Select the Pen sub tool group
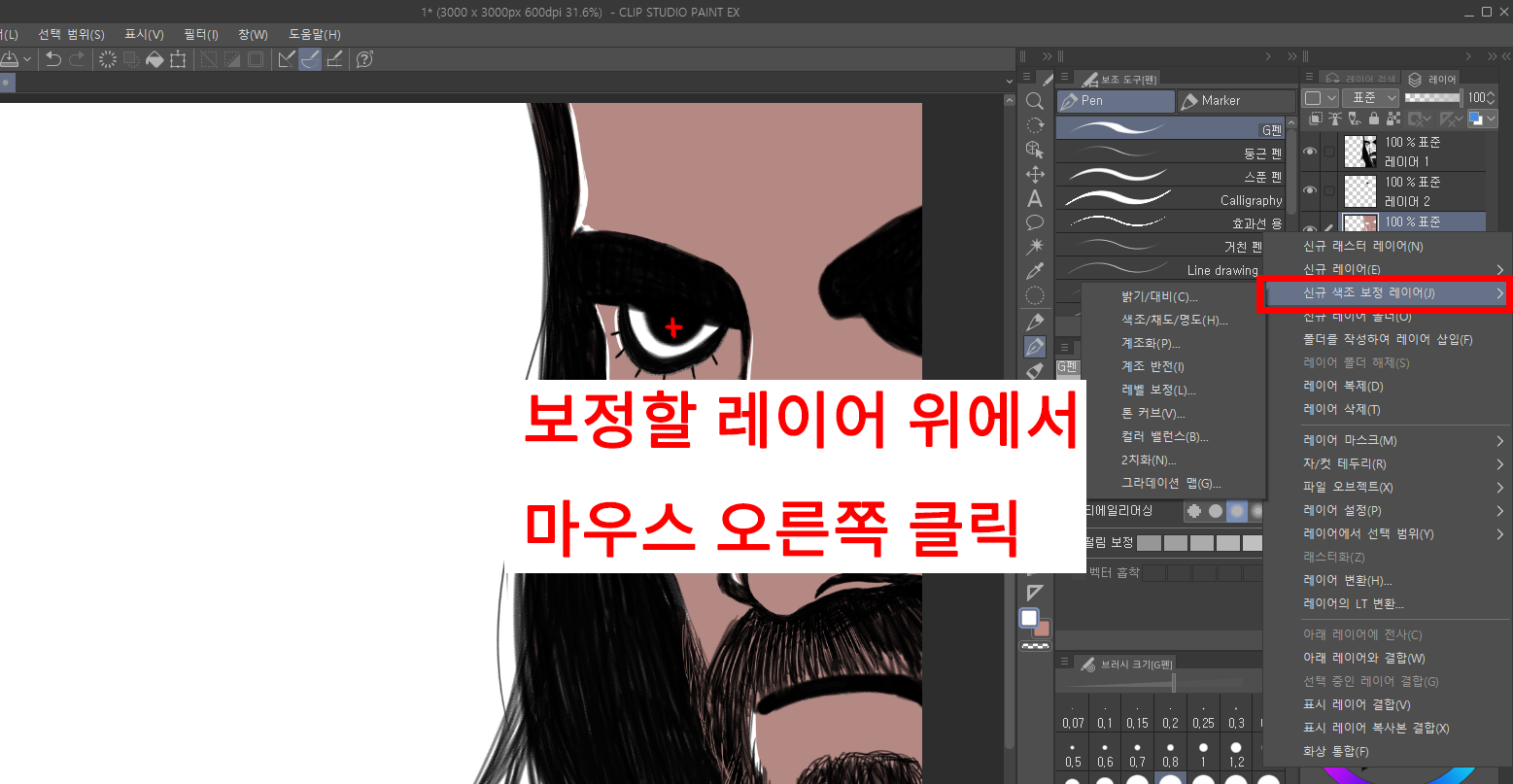This screenshot has height=784, width=1513. 1116,100
